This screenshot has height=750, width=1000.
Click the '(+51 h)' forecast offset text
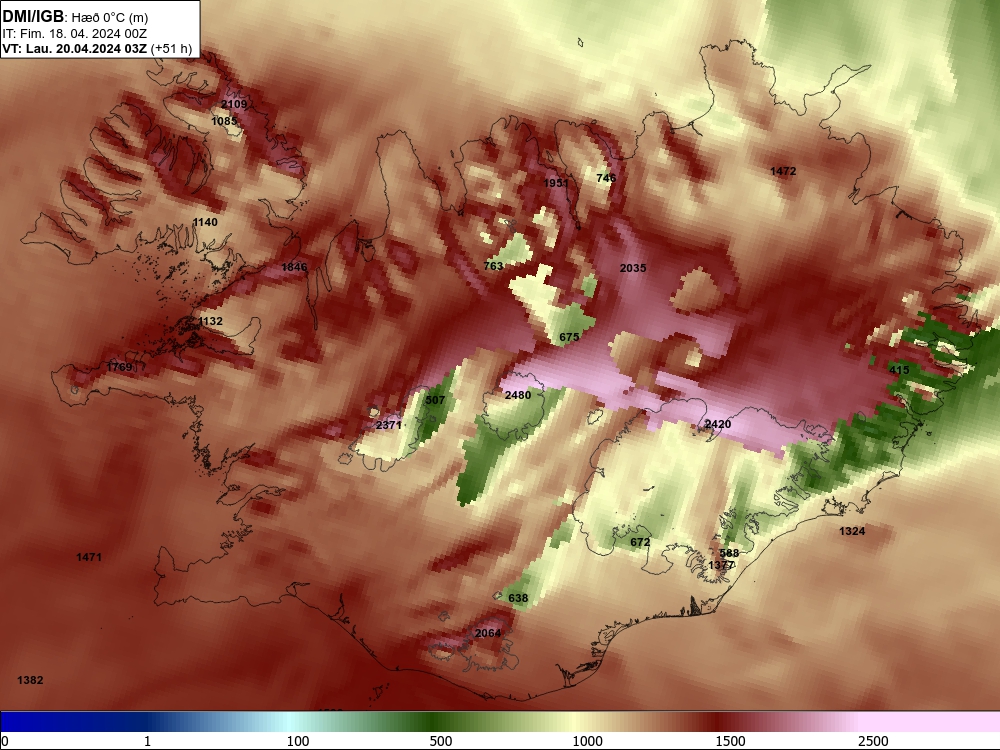click(x=172, y=49)
